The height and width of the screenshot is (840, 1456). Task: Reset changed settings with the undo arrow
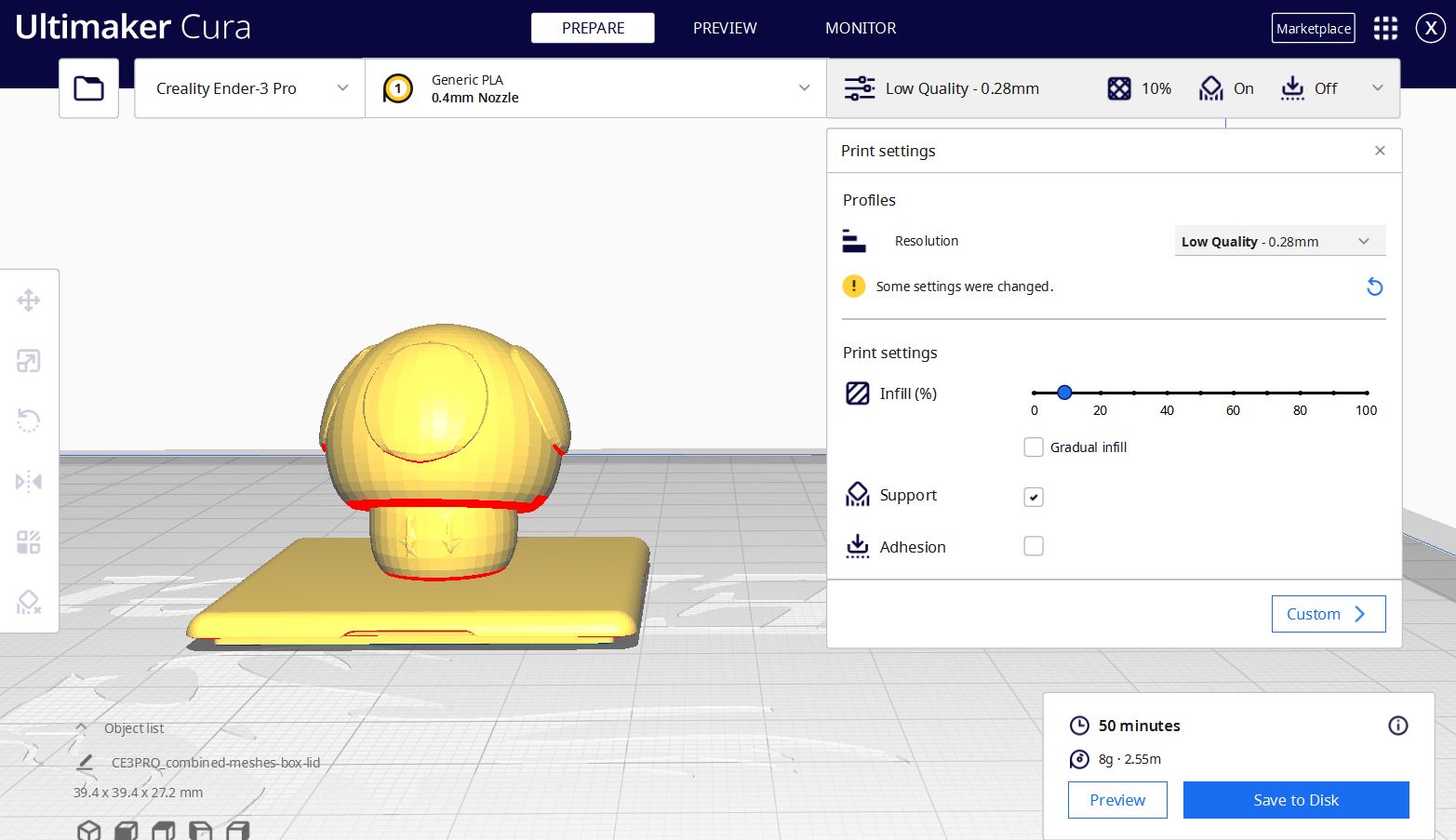coord(1374,287)
